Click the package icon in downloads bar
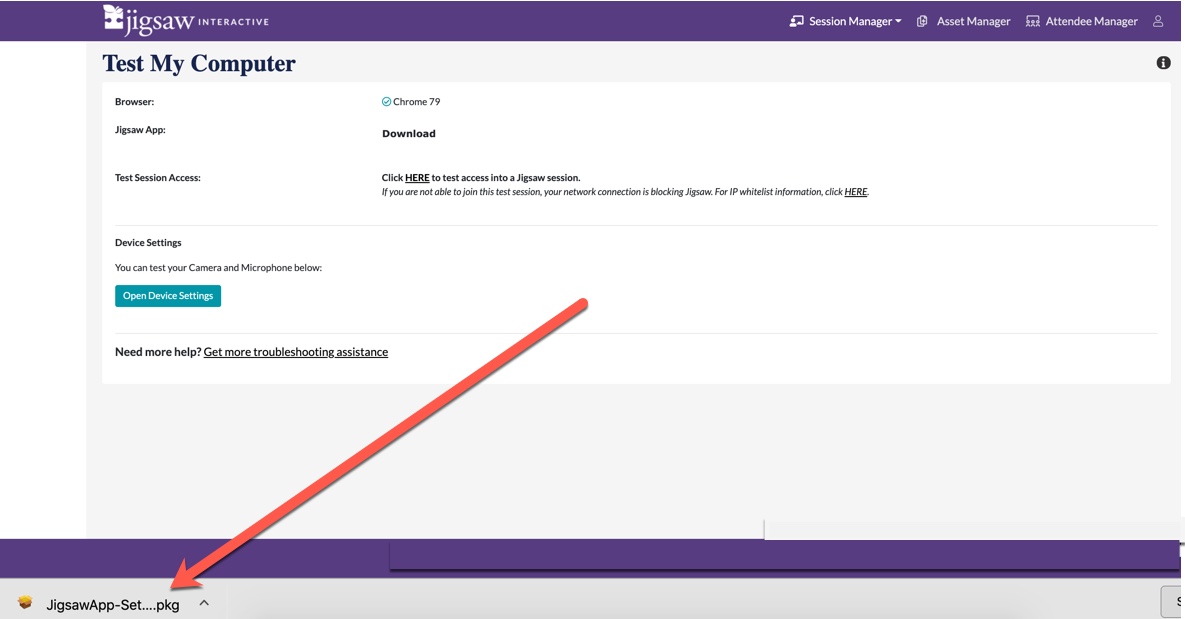The height and width of the screenshot is (619, 1185). [26, 603]
